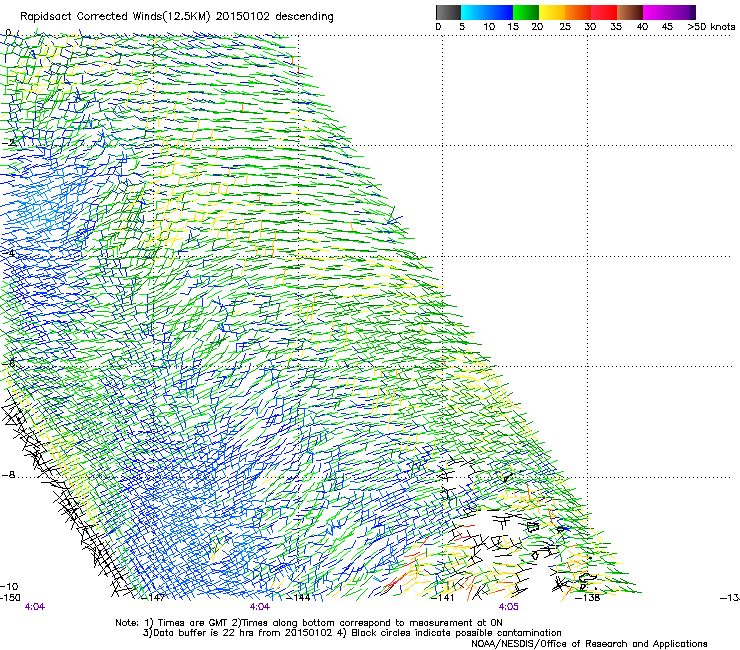This screenshot has width=740, height=650.
Task: Pick the red 30-35 knots legend segment
Action: pos(604,12)
